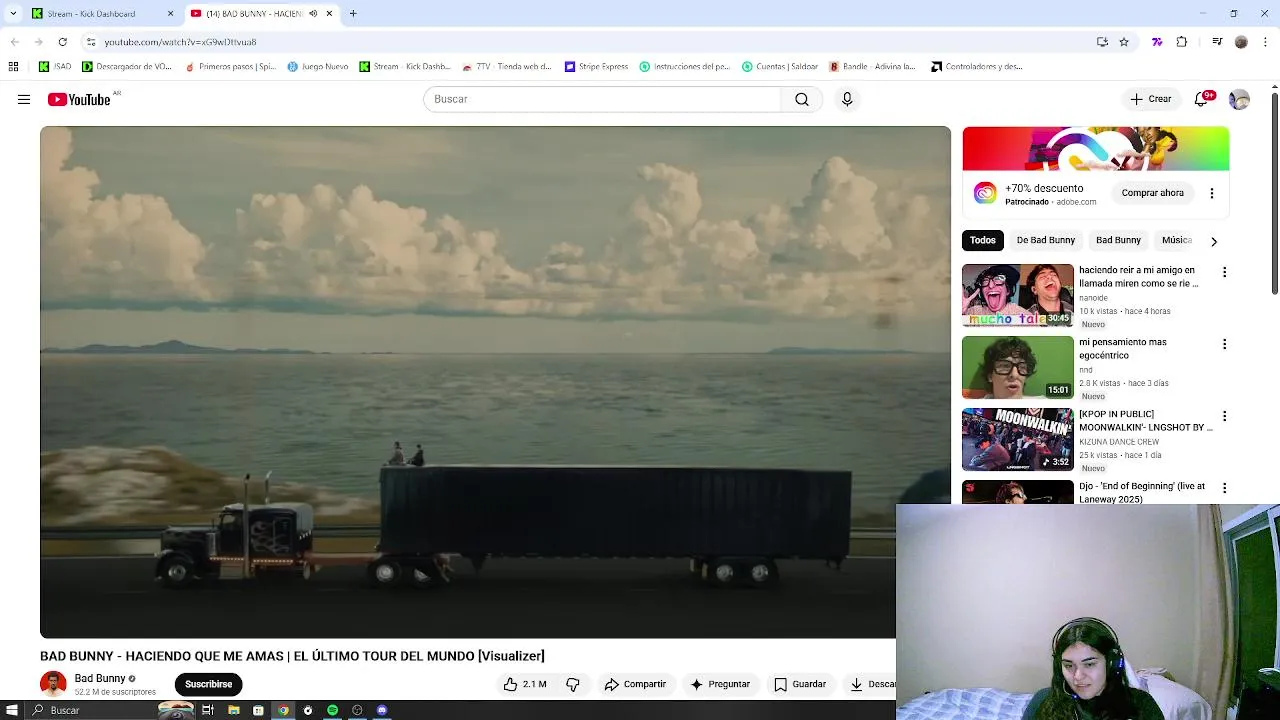Open 'Cuentas | Saldoar' bookmark
The width and height of the screenshot is (1280, 720).
[x=780, y=67]
